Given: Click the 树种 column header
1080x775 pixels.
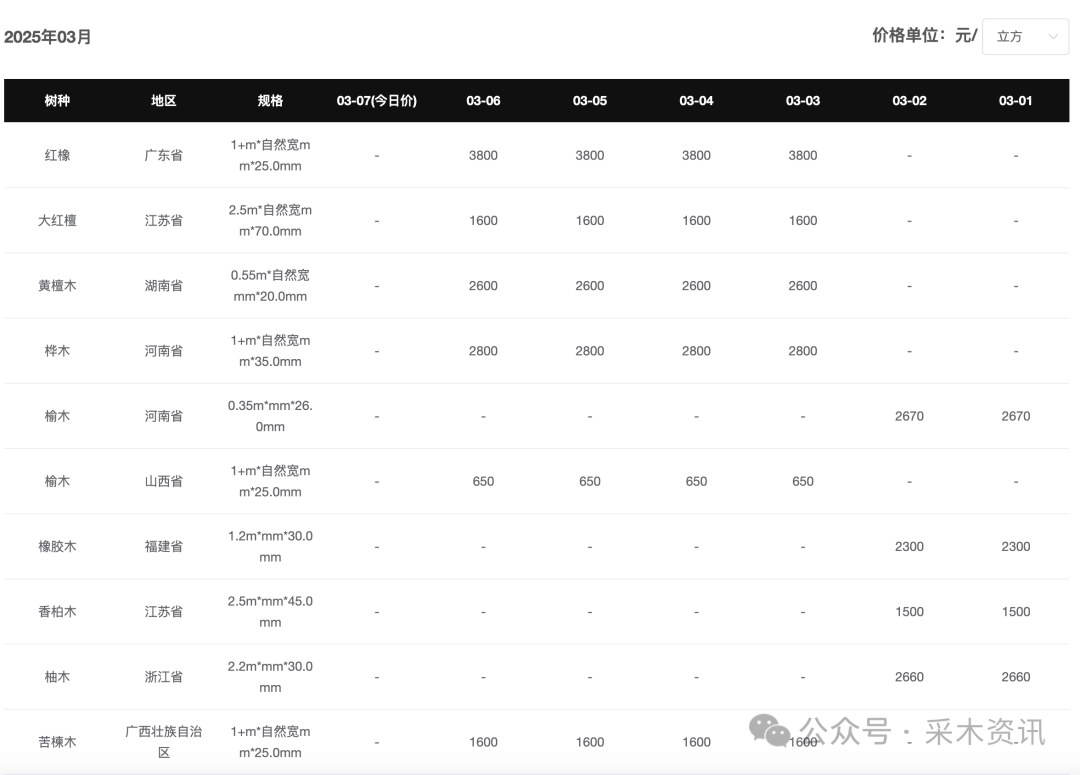Looking at the screenshot, I should point(57,101).
